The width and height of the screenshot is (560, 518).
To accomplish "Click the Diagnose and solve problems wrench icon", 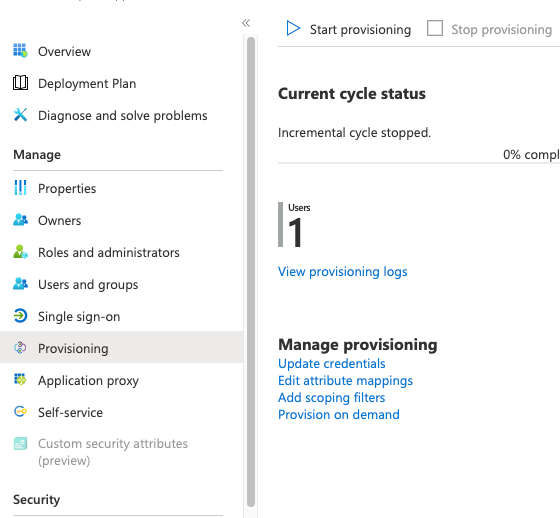I will click(20, 115).
